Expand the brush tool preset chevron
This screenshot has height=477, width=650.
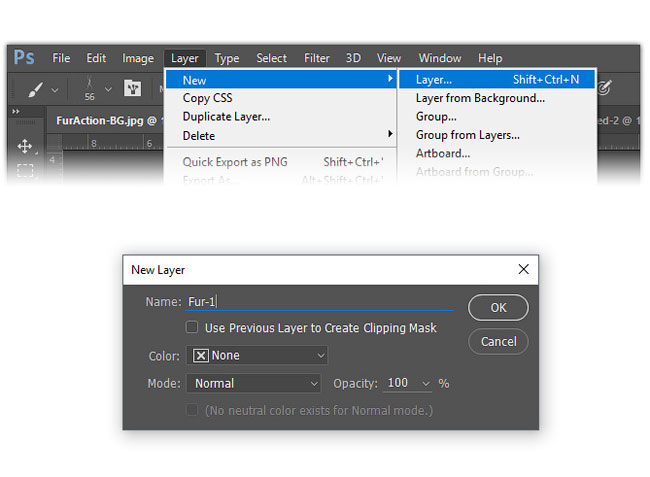coord(55,90)
